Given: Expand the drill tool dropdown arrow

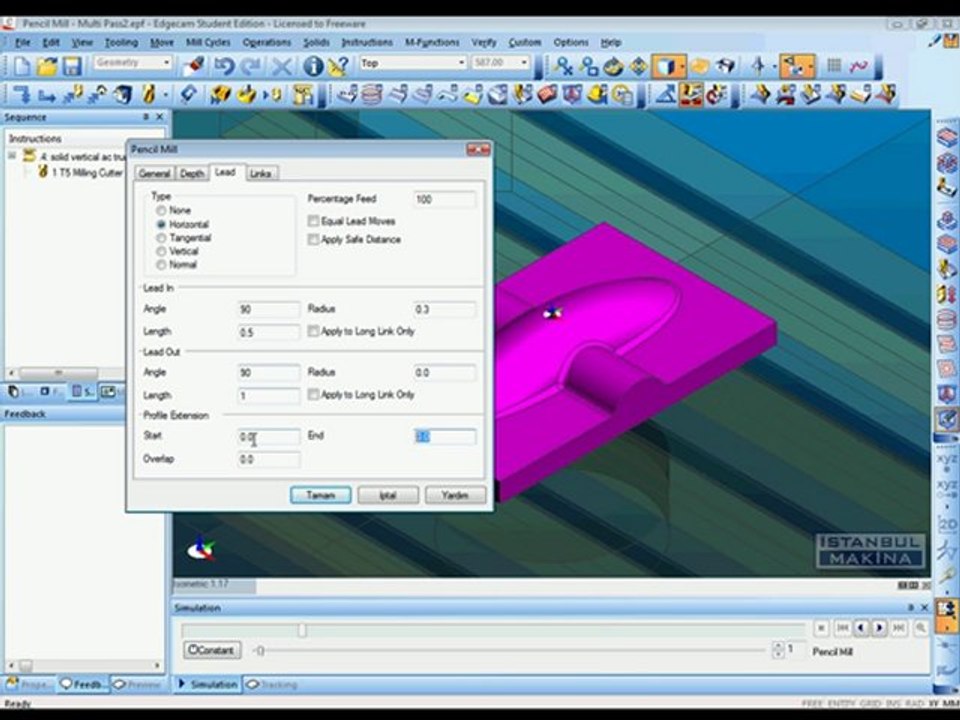Looking at the screenshot, I should (x=165, y=95).
